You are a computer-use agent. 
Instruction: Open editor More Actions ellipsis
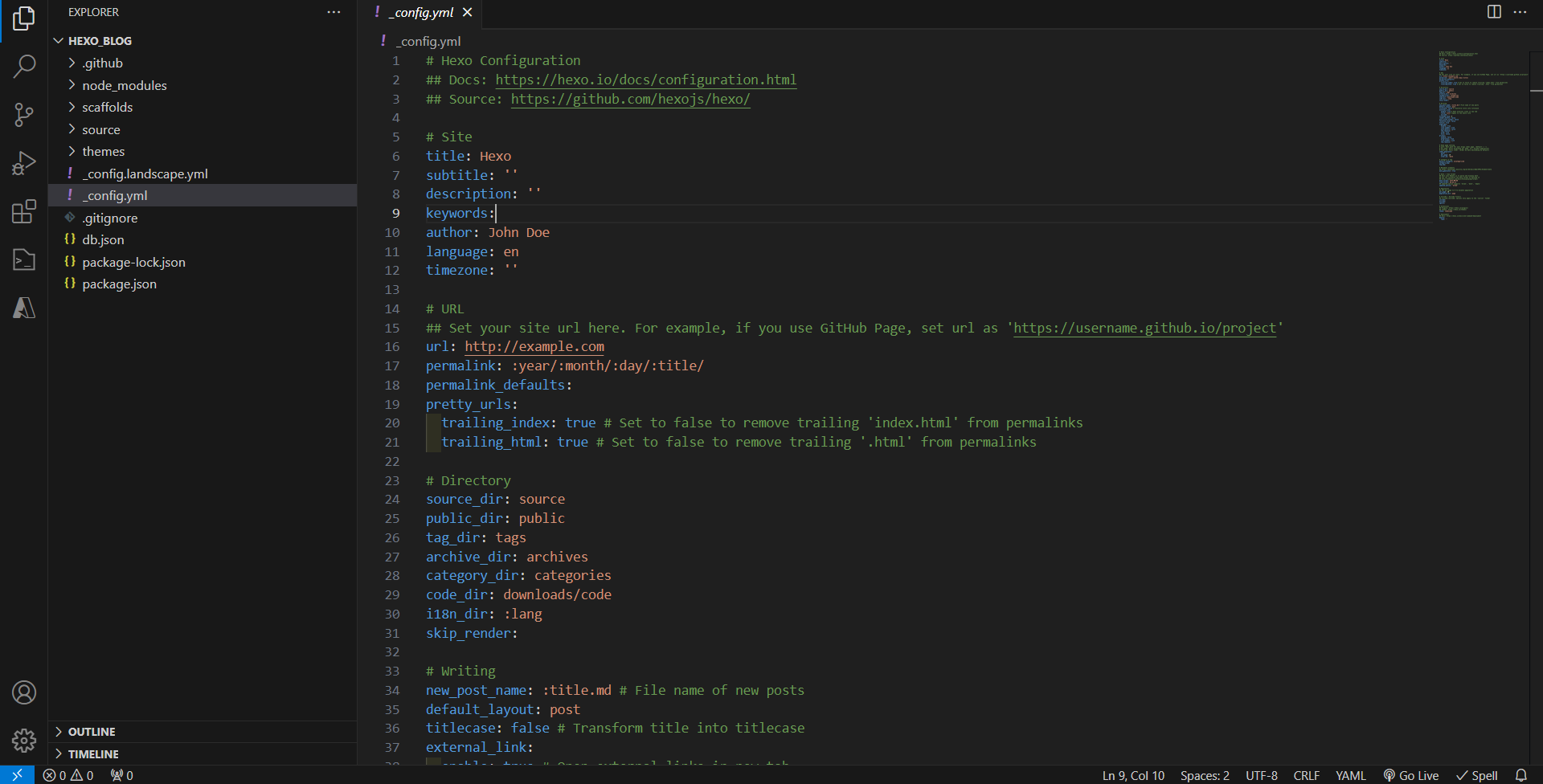tap(1520, 11)
